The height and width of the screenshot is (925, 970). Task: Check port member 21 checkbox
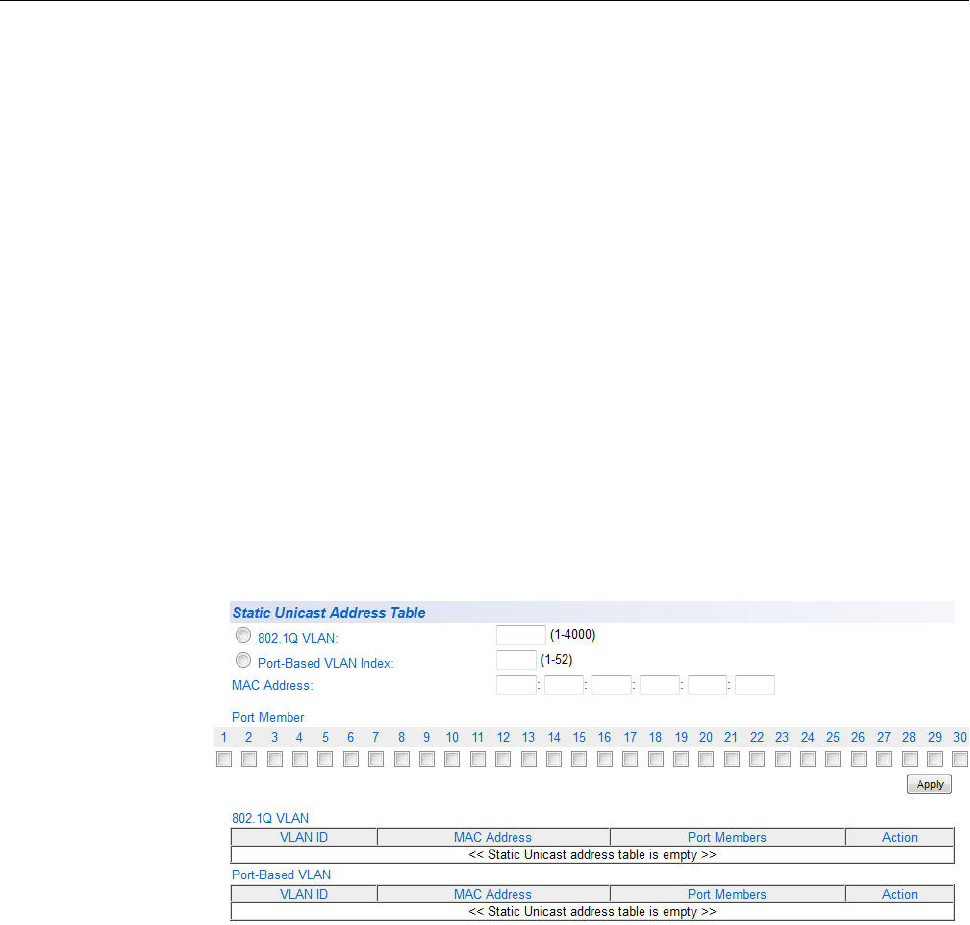[x=731, y=759]
